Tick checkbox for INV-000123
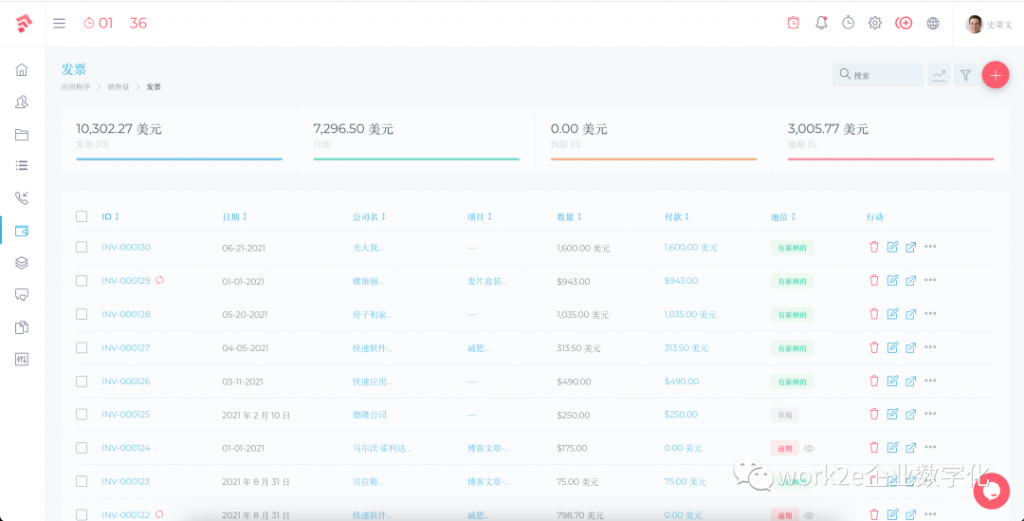1024x521 pixels. pos(82,481)
